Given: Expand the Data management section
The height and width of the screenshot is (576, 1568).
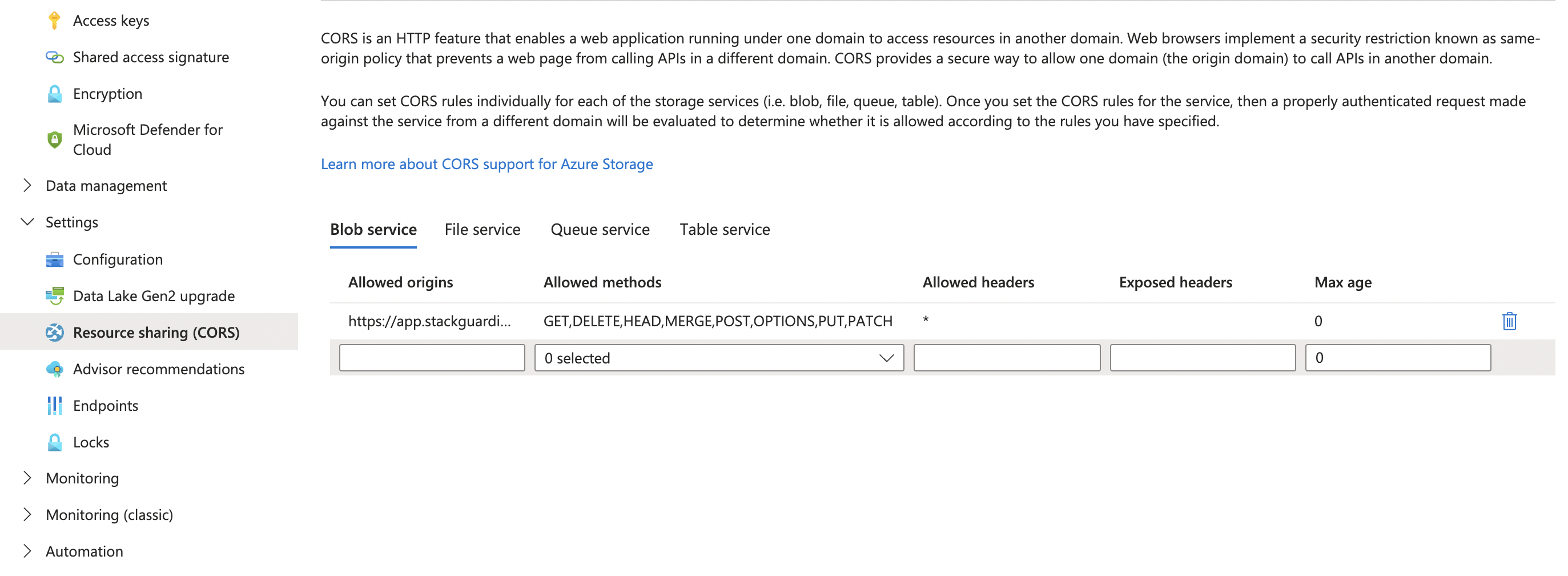Looking at the screenshot, I should (27, 185).
